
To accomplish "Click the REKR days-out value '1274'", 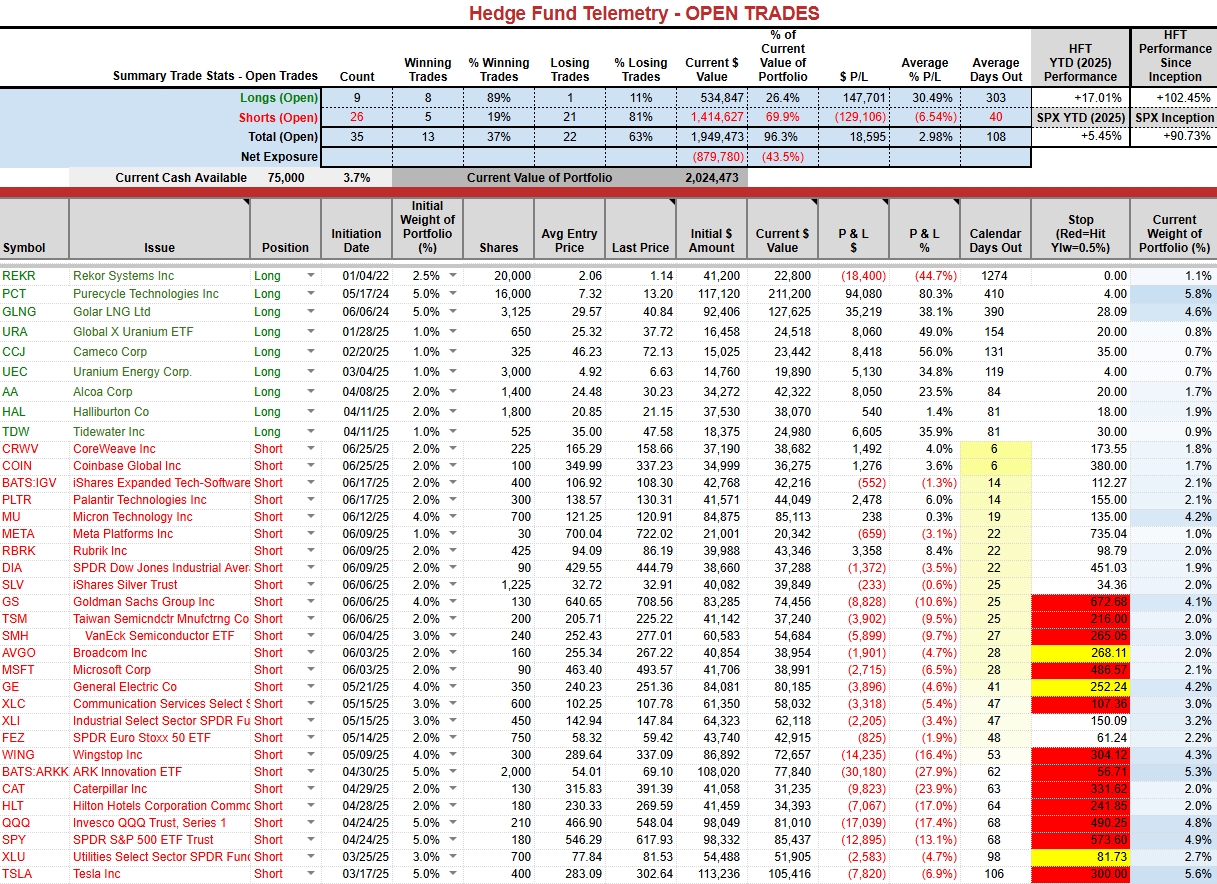I will point(995,276).
